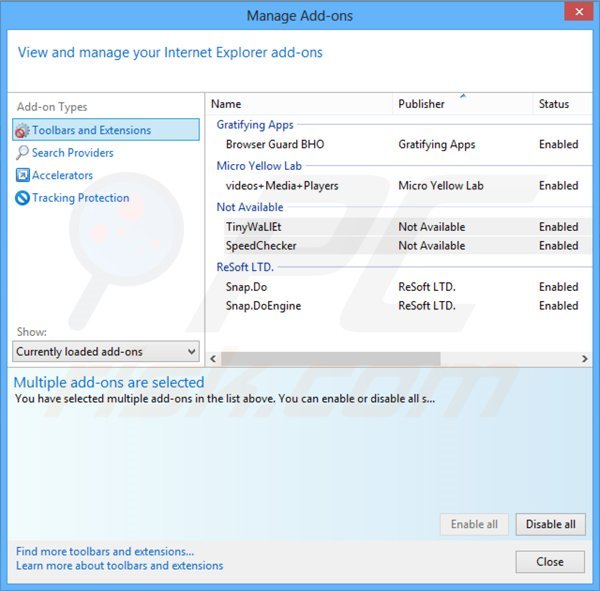Screen dimensions: 600x591
Task: Click the Not Available group header
Action: click(250, 207)
